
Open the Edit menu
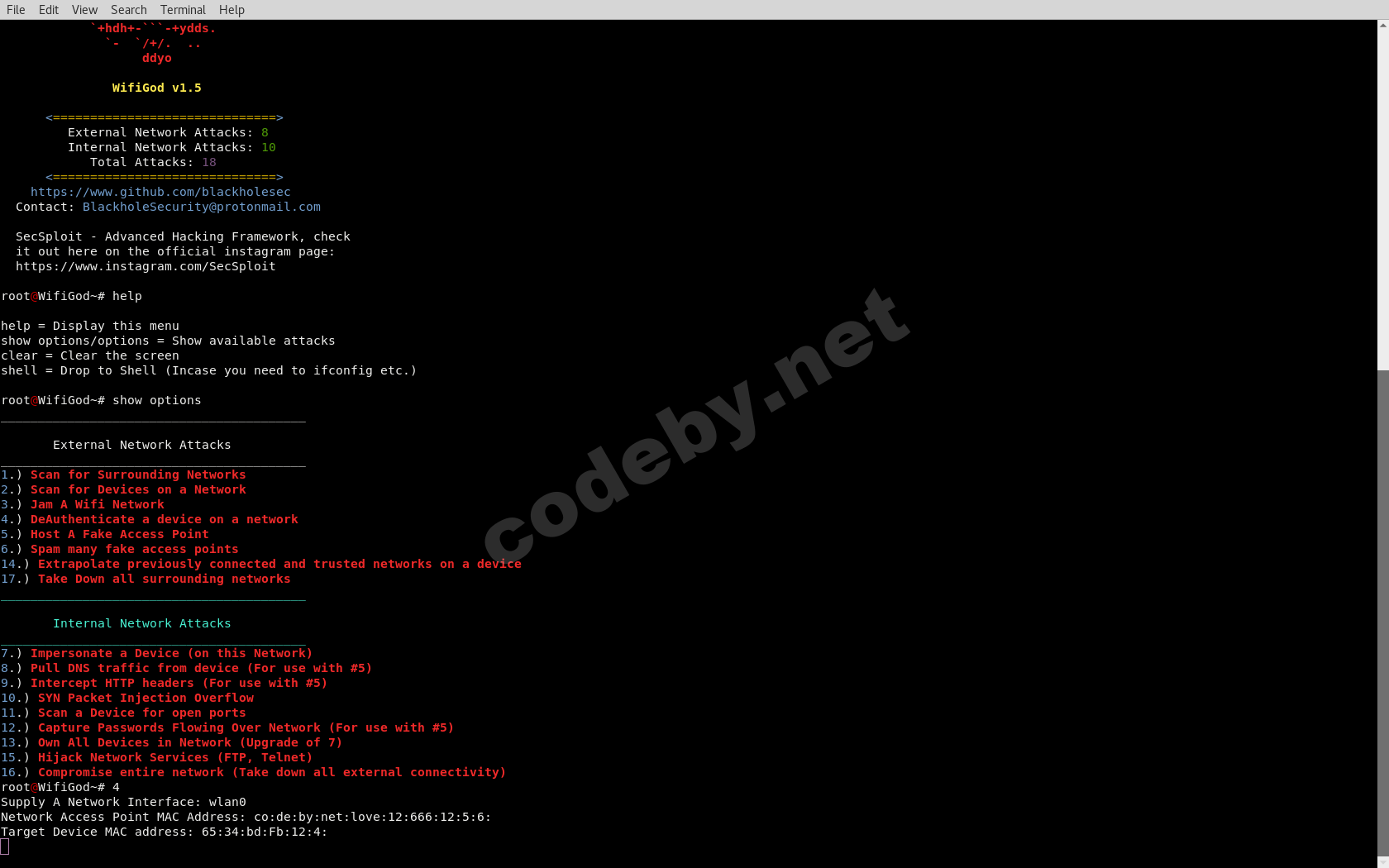(x=48, y=9)
